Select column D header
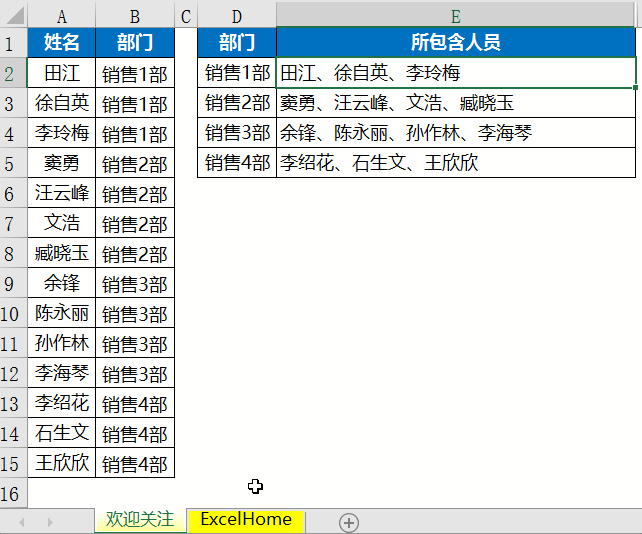Image resolution: width=642 pixels, height=534 pixels. 237,16
